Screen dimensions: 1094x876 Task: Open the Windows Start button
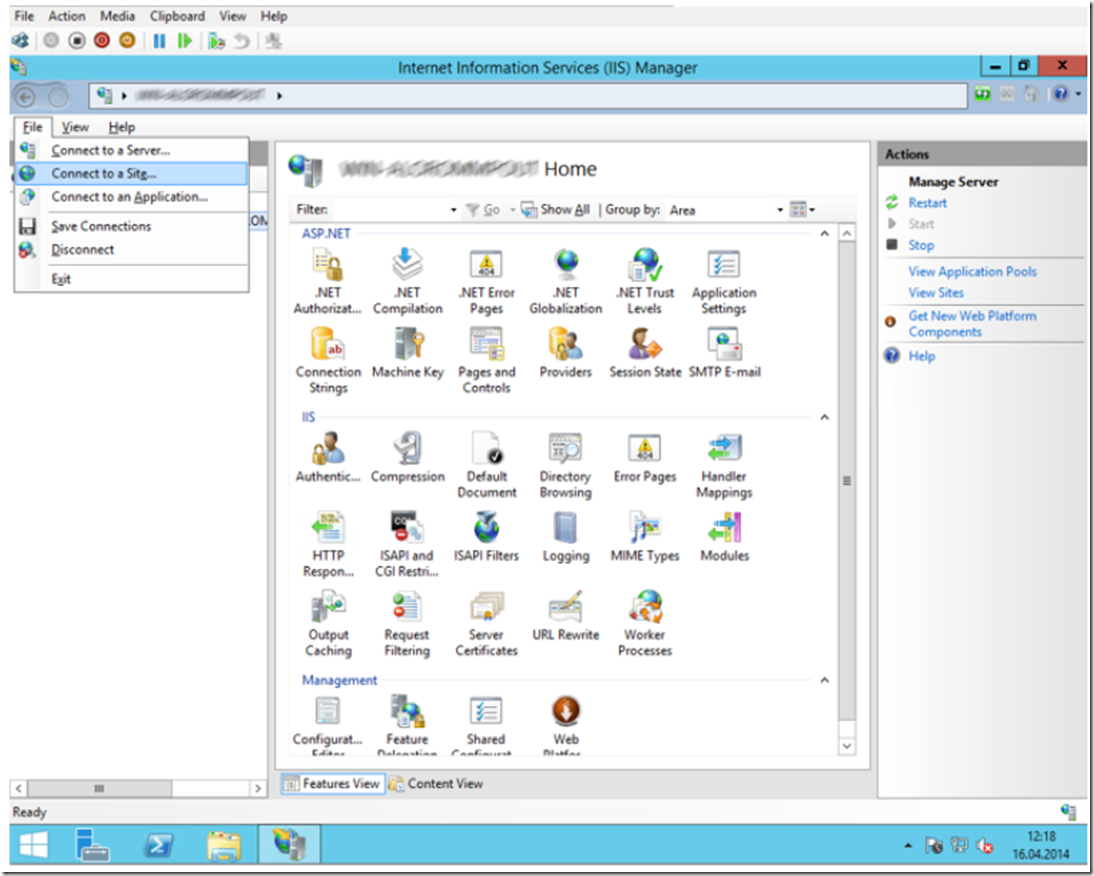[x=33, y=846]
